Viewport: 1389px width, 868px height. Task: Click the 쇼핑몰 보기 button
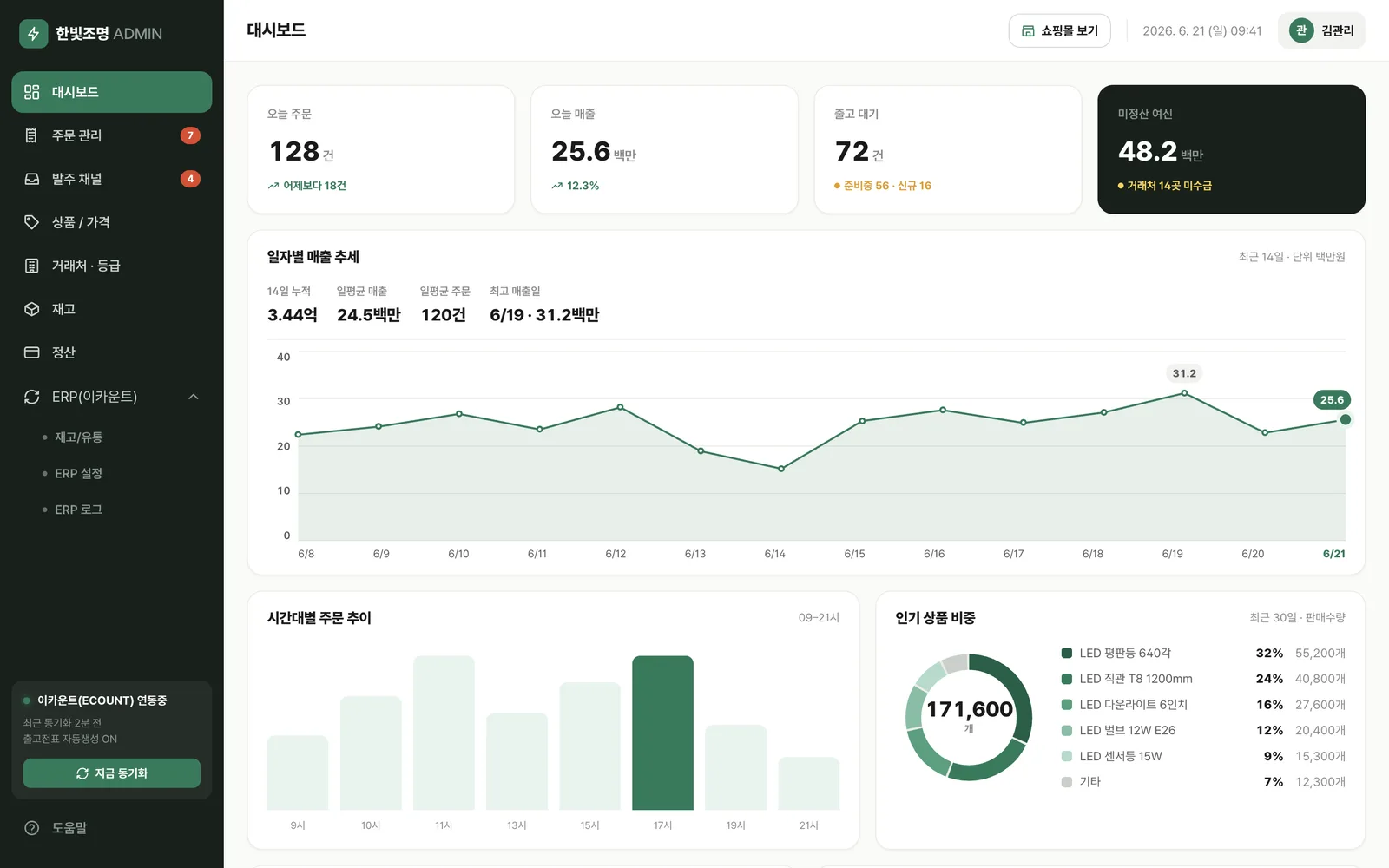click(1059, 30)
